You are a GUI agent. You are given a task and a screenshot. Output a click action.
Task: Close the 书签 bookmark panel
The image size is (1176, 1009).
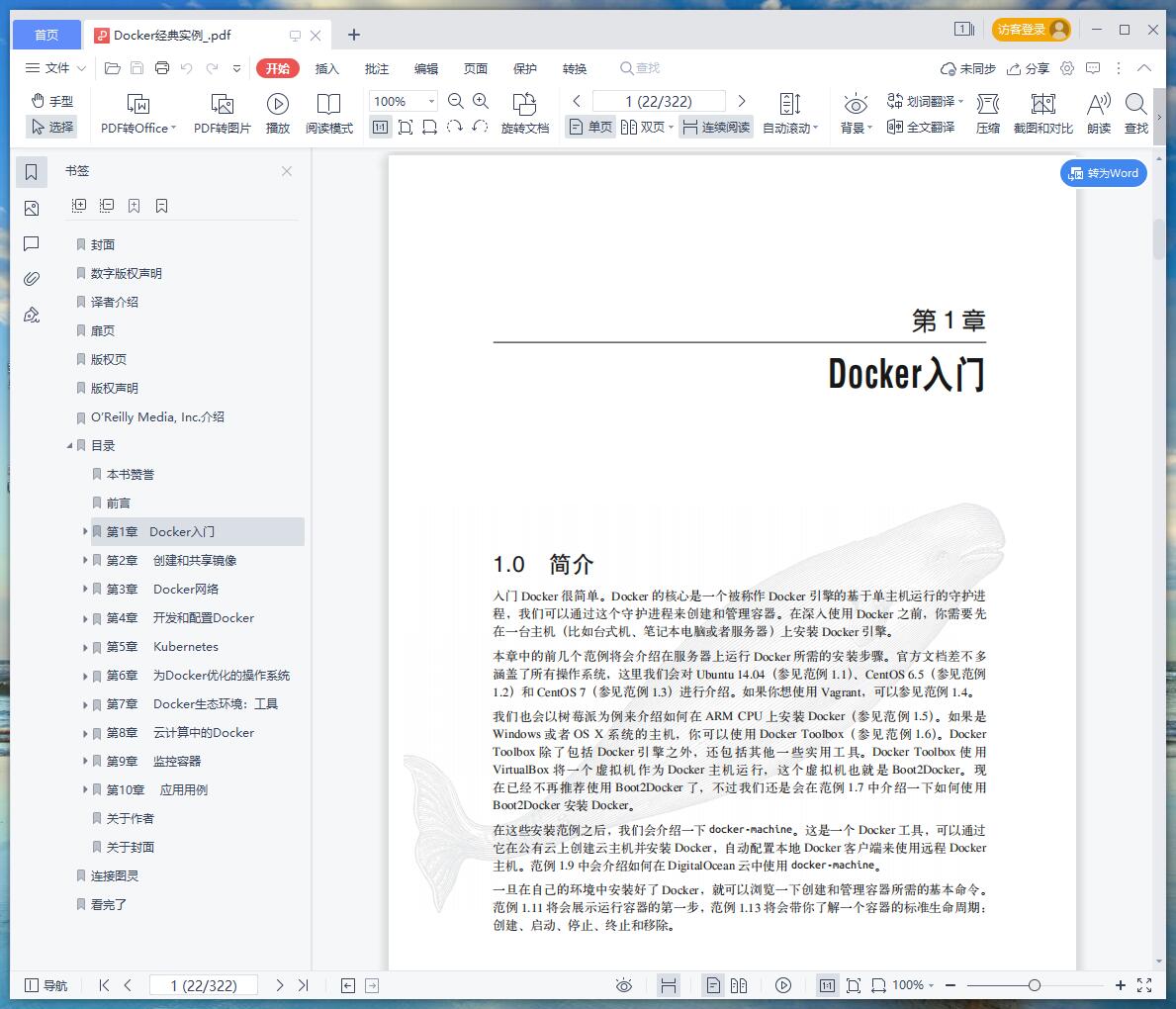[287, 171]
